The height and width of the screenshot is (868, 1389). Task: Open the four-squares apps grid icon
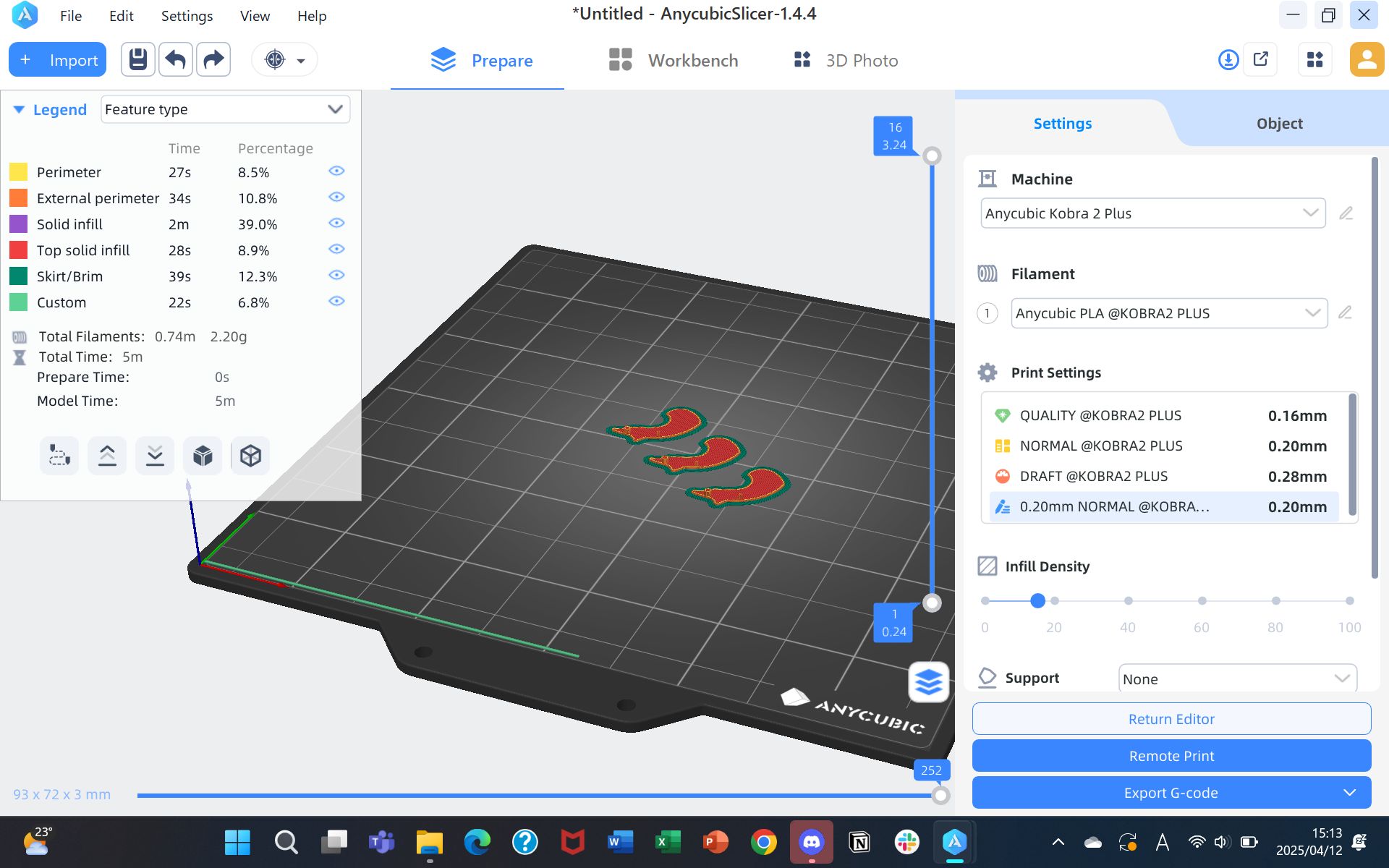pyautogui.click(x=1315, y=60)
